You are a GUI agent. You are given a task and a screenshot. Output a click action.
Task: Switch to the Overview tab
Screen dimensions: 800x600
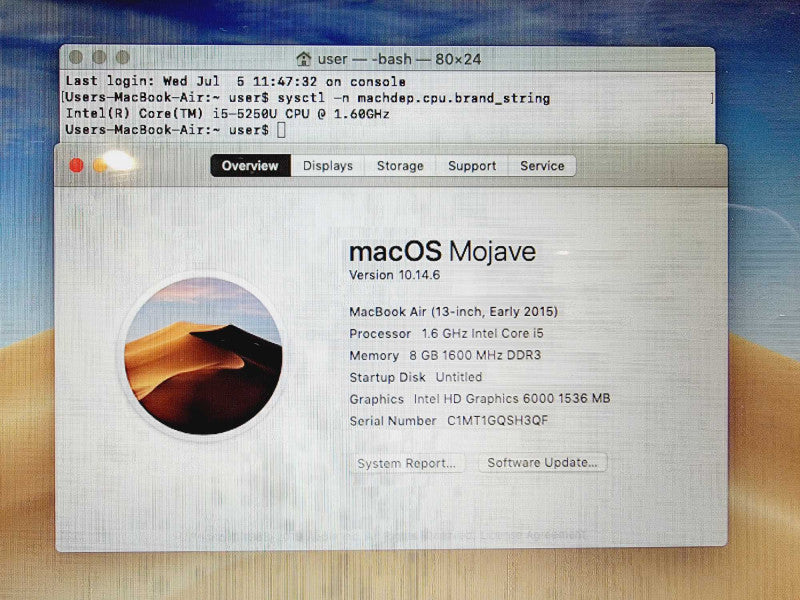[251, 166]
